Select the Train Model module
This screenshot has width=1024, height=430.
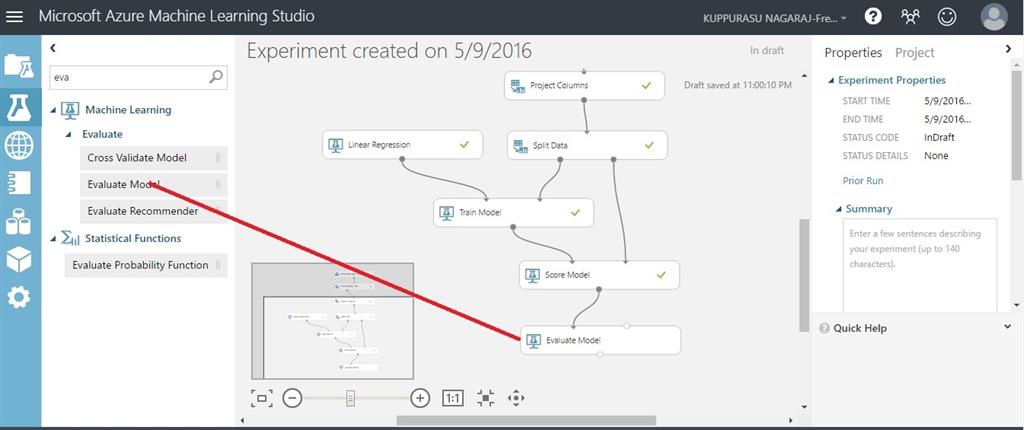pos(513,212)
